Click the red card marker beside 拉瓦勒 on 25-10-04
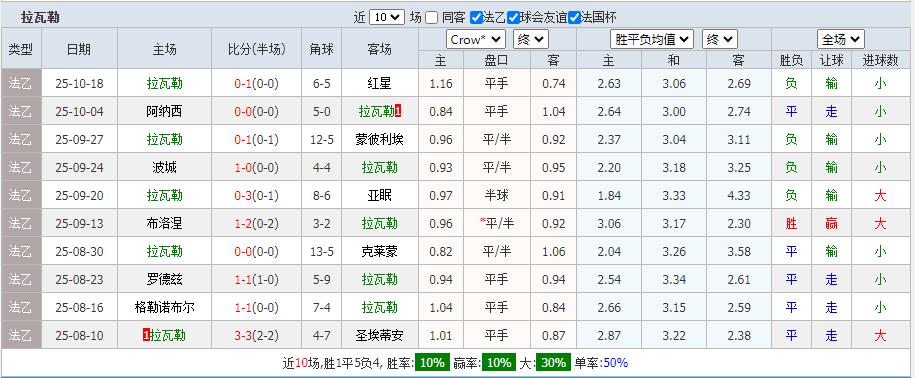Viewport: 915px width, 378px height. click(x=397, y=111)
